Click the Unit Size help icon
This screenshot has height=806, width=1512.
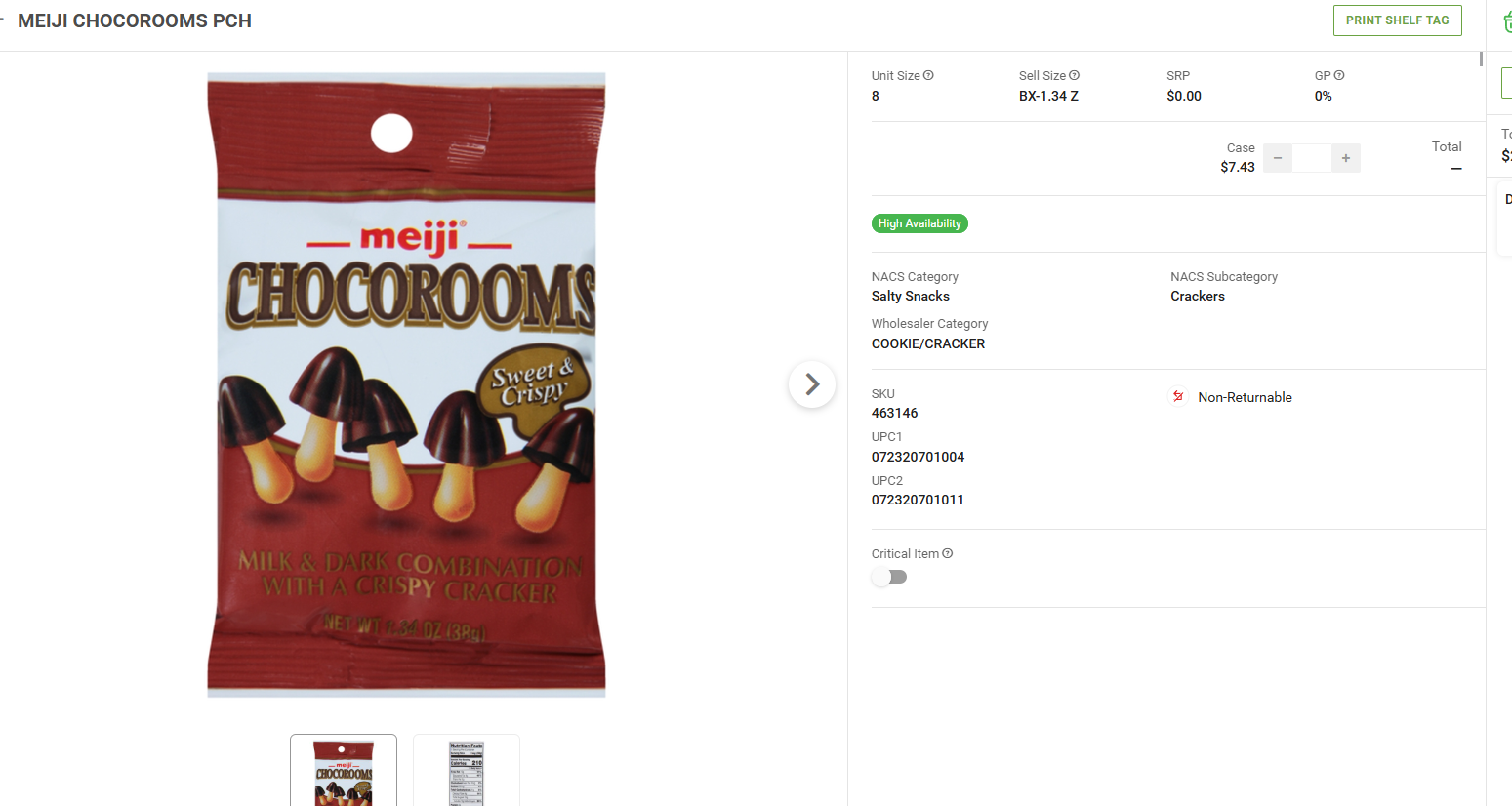tap(928, 75)
